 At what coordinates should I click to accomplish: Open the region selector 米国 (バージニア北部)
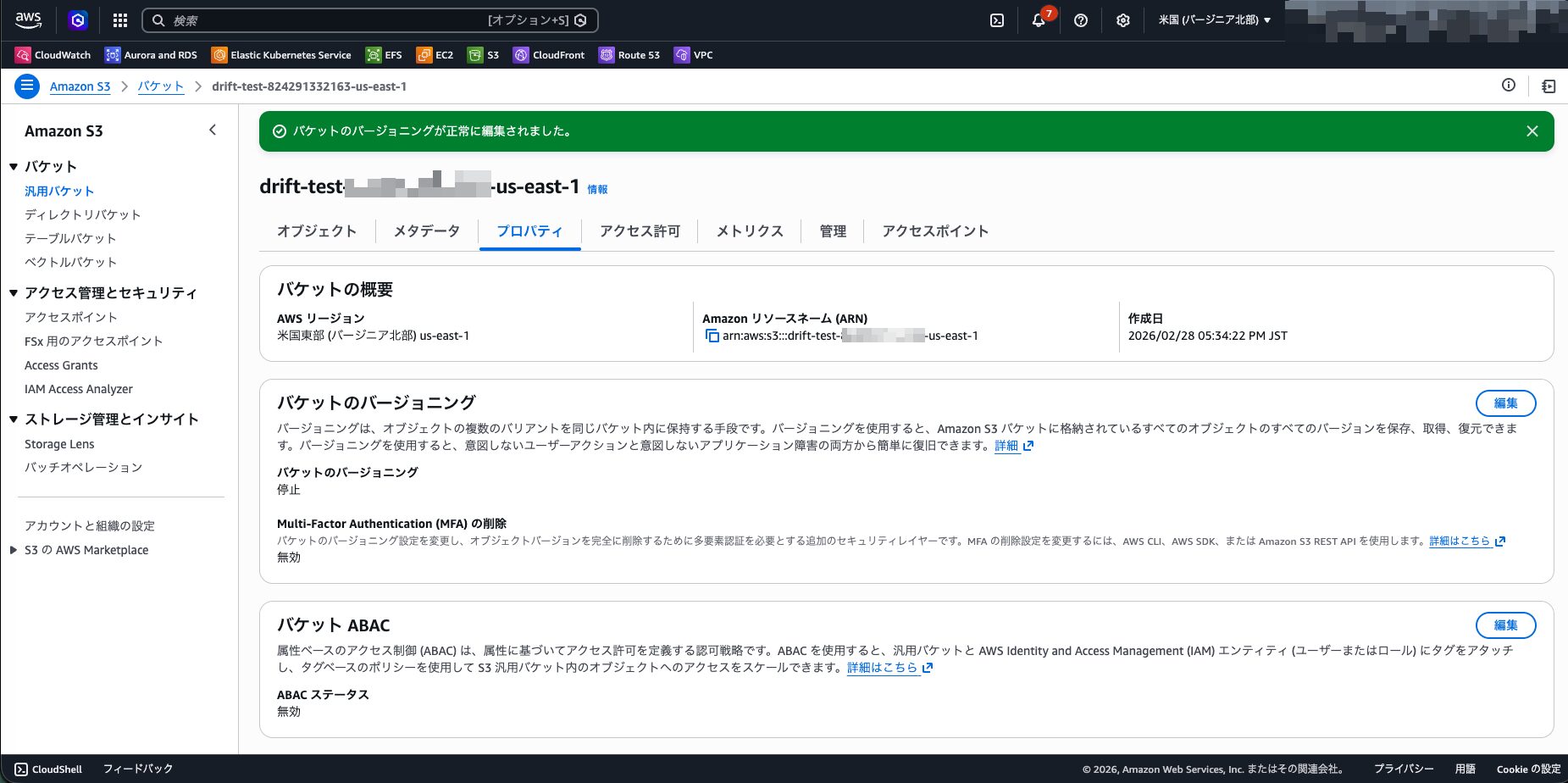click(x=1215, y=20)
